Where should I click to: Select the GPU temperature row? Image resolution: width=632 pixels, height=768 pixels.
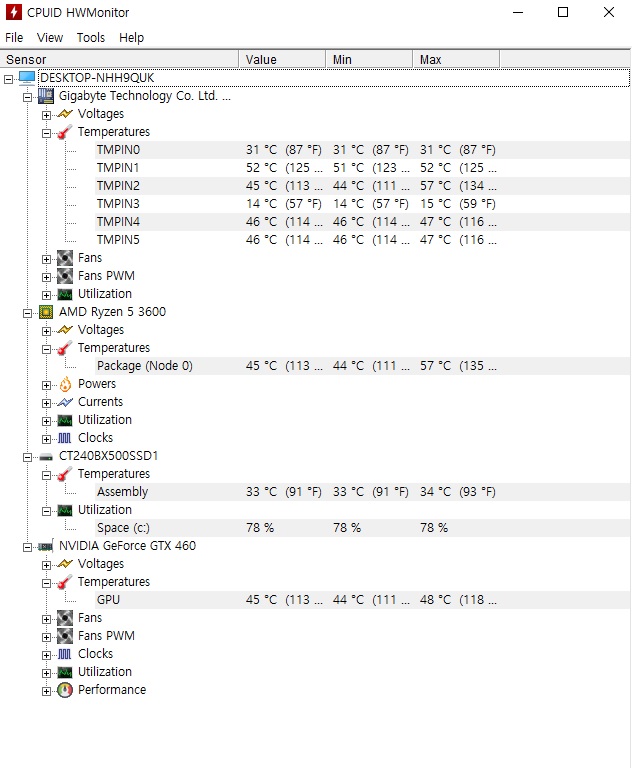tap(363, 600)
